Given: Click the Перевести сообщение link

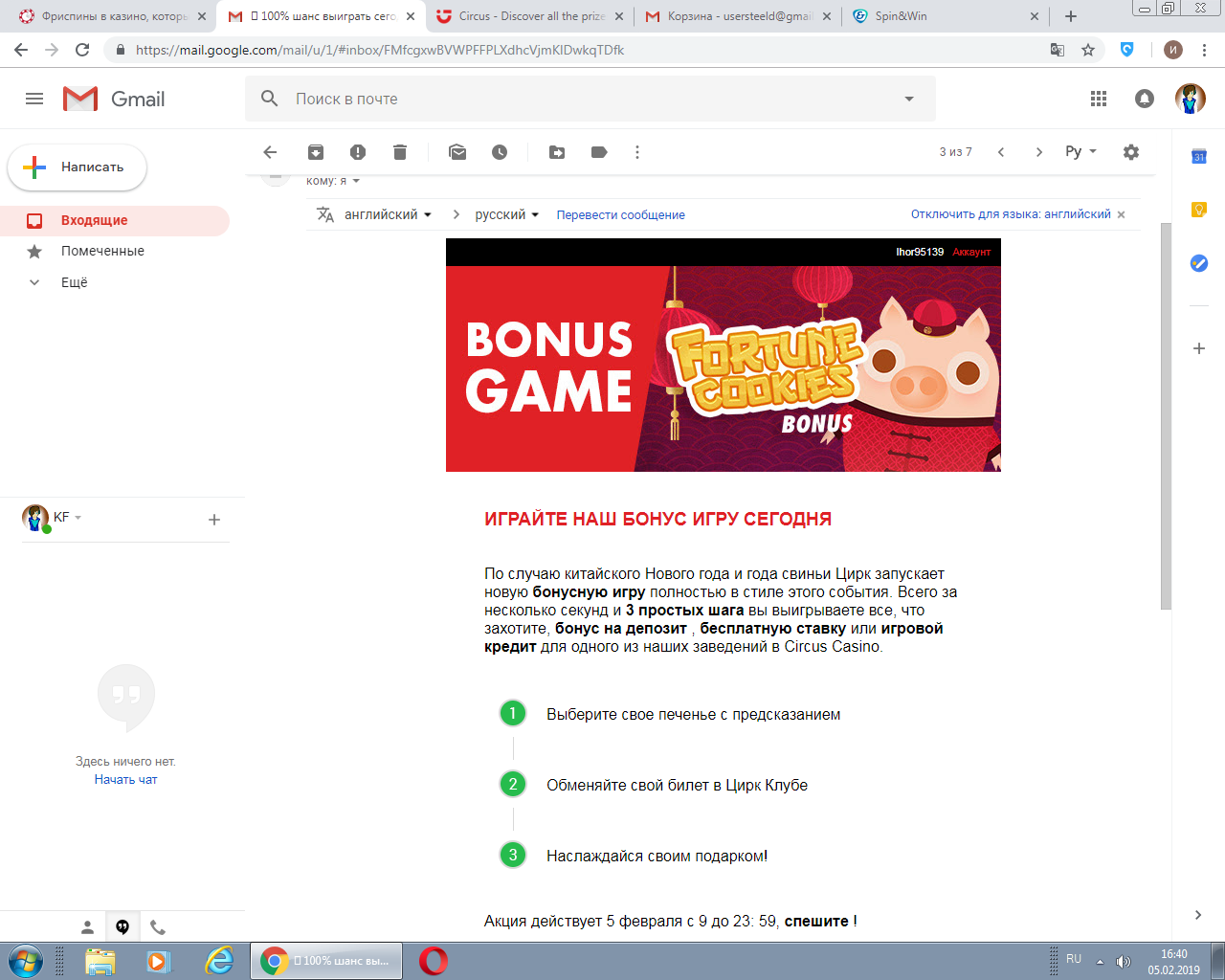Looking at the screenshot, I should point(620,214).
